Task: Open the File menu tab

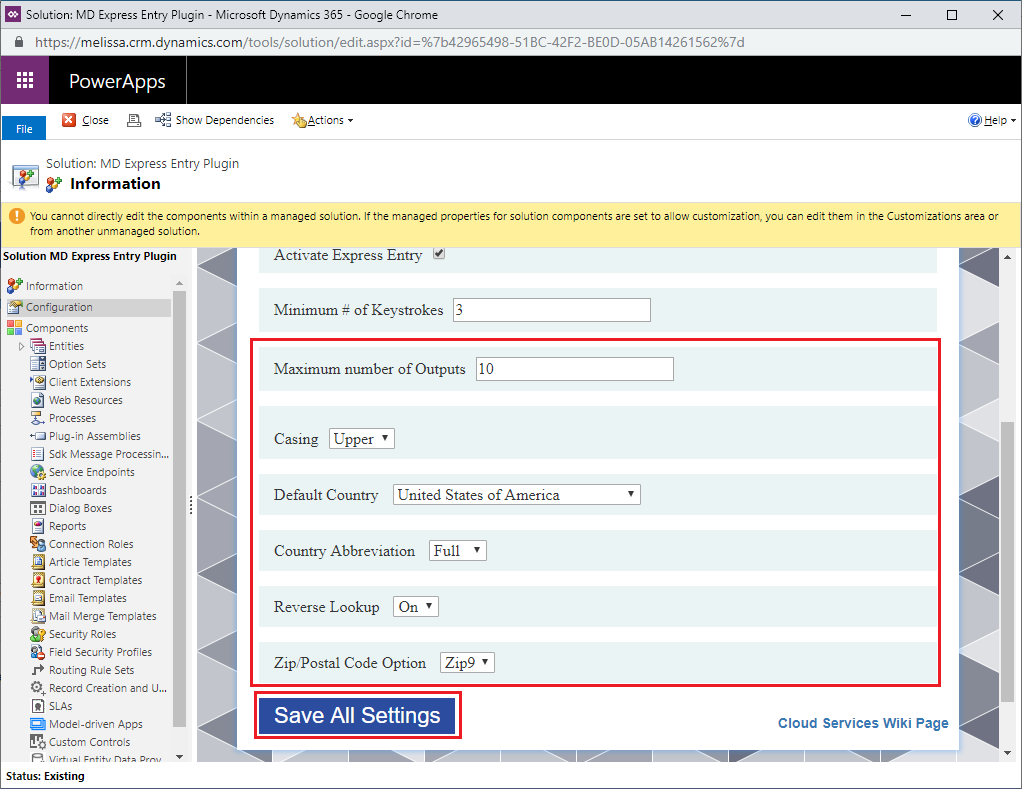Action: (x=24, y=129)
